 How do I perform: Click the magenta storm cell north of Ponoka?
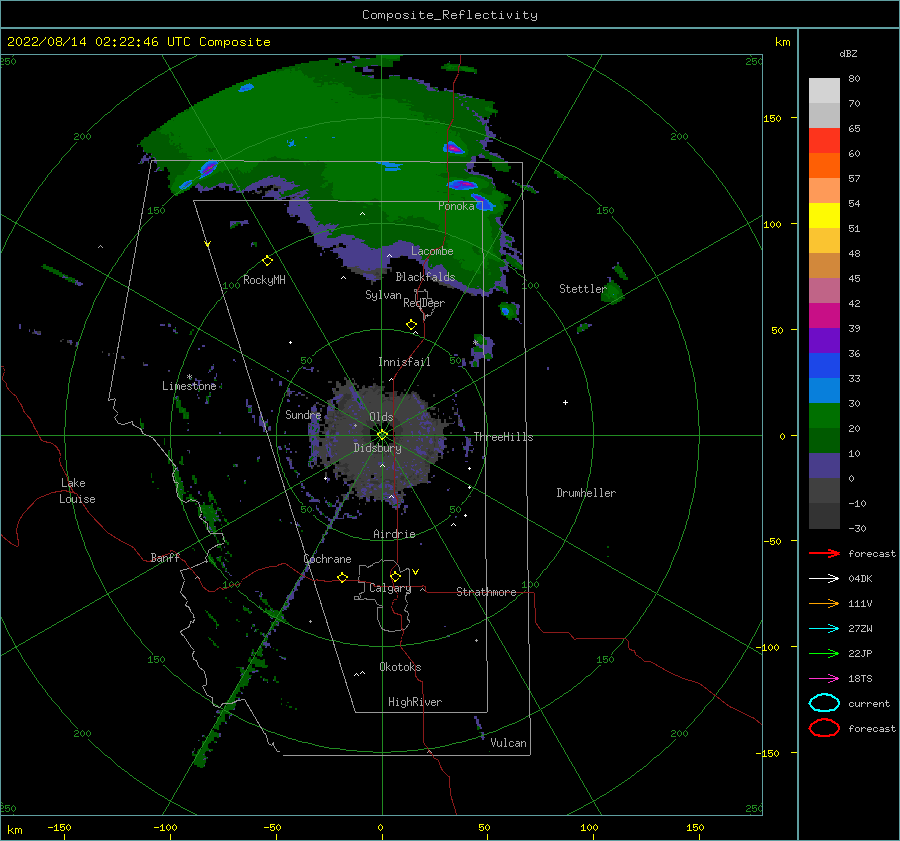coord(453,148)
